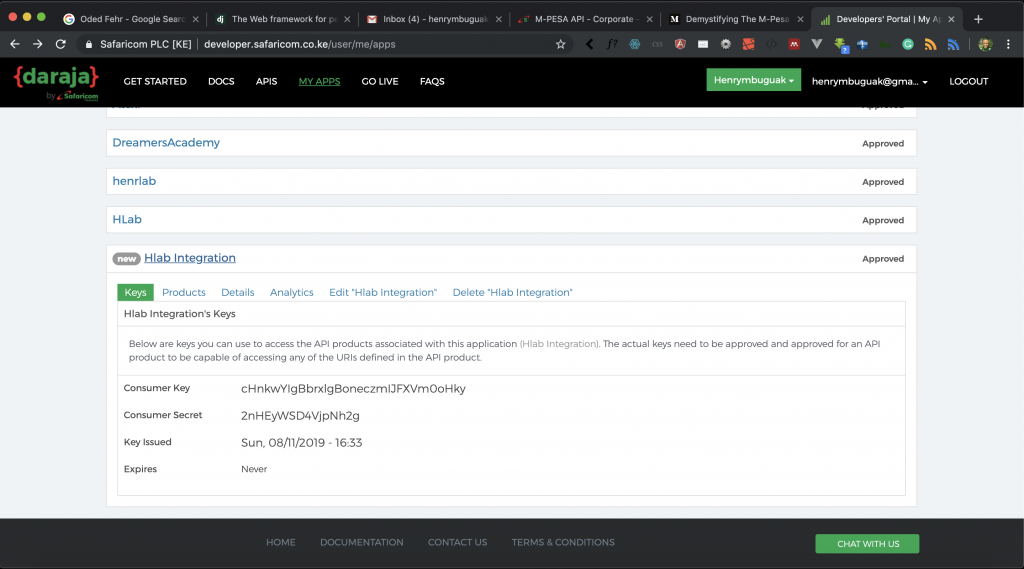Screen dimensions: 1024x569
Task: Open DOCS in the nav bar
Action: coord(221,82)
